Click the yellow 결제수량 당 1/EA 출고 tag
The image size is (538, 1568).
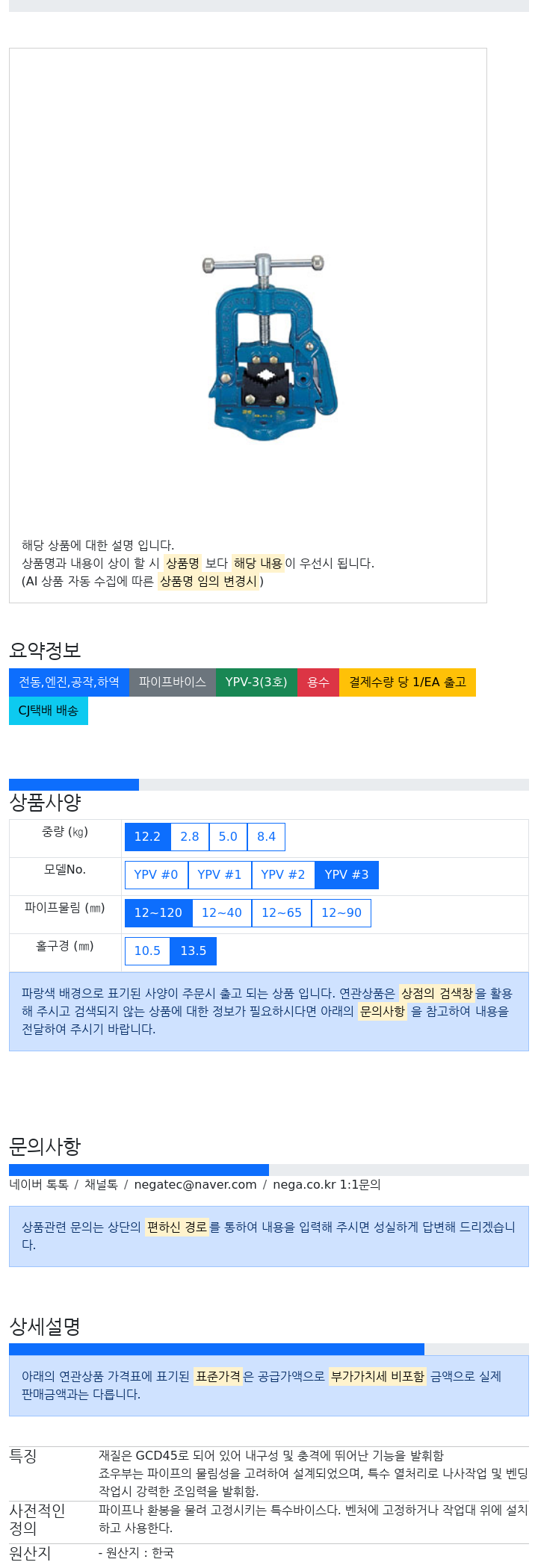click(407, 682)
